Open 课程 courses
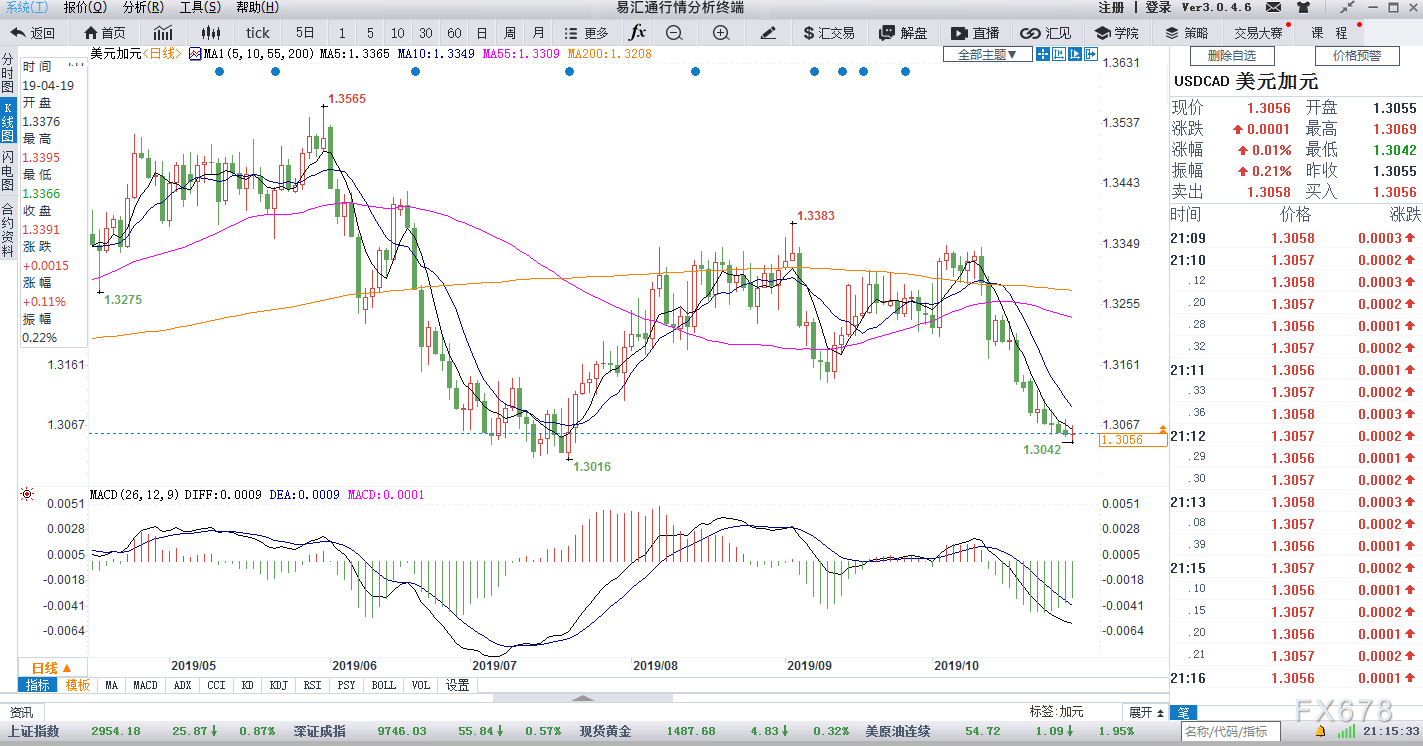The width and height of the screenshot is (1423, 746). [1330, 33]
